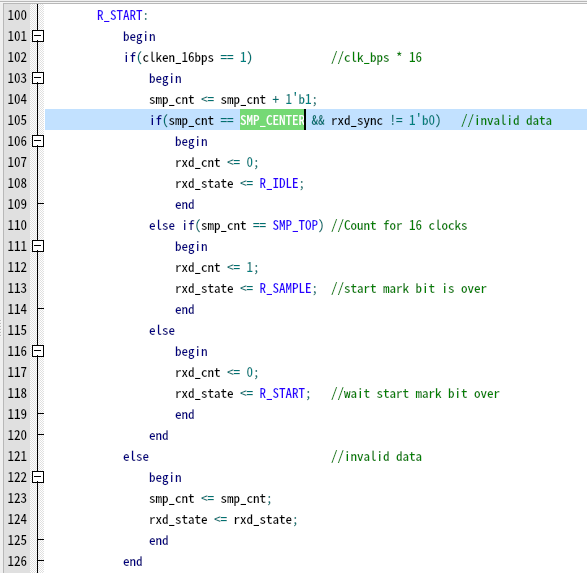Click the else keyword on line 121
This screenshot has height=573, width=587.
(x=136, y=457)
